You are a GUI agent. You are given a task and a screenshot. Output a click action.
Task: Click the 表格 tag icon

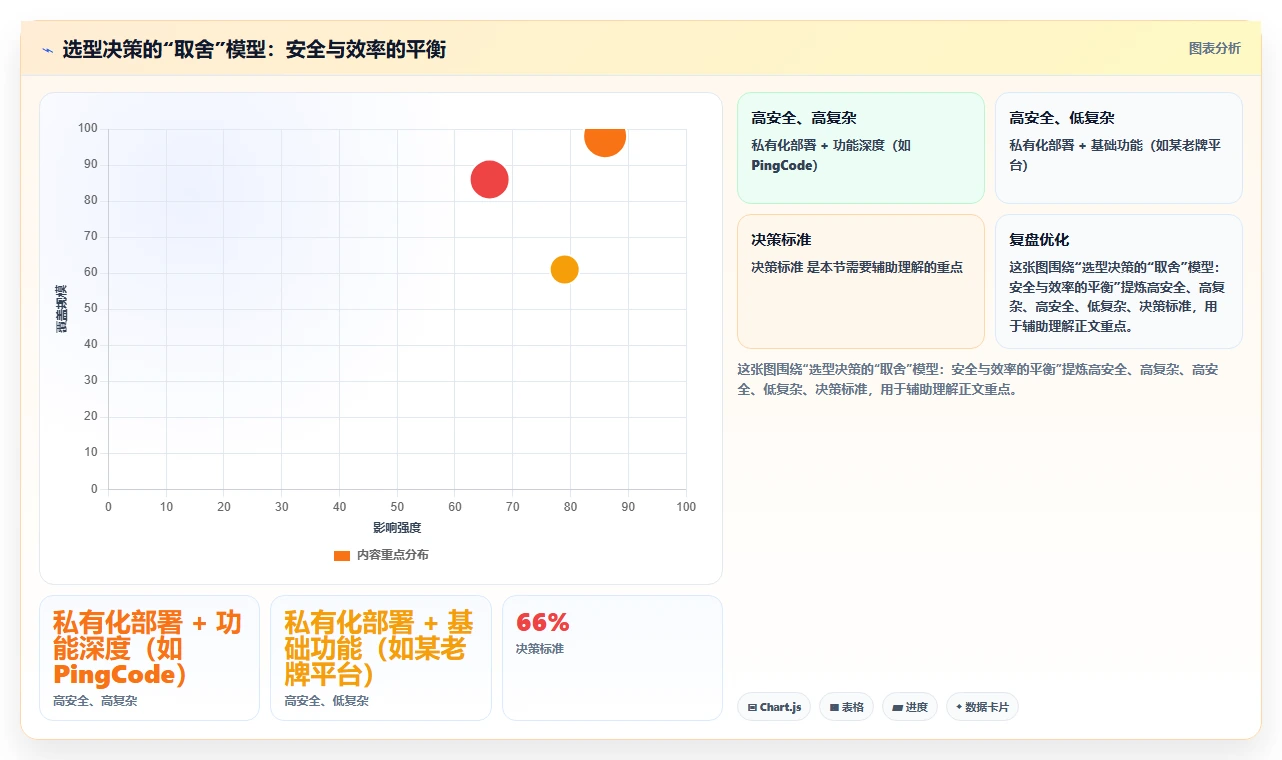[x=834, y=707]
